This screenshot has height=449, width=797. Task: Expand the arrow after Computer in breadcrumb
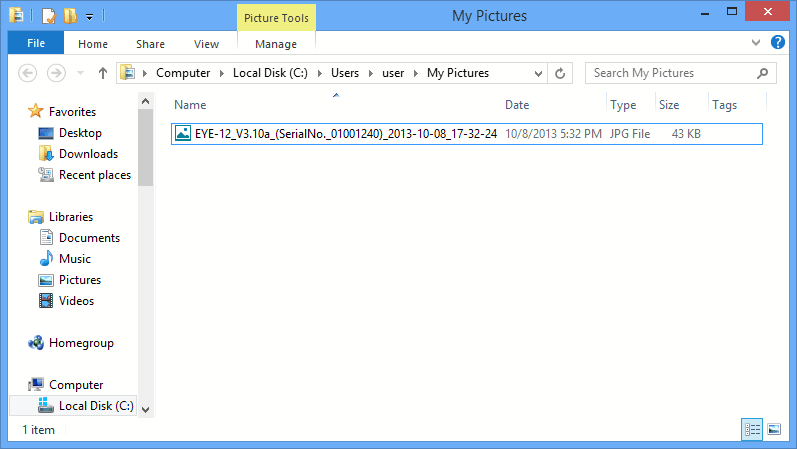(x=222, y=73)
